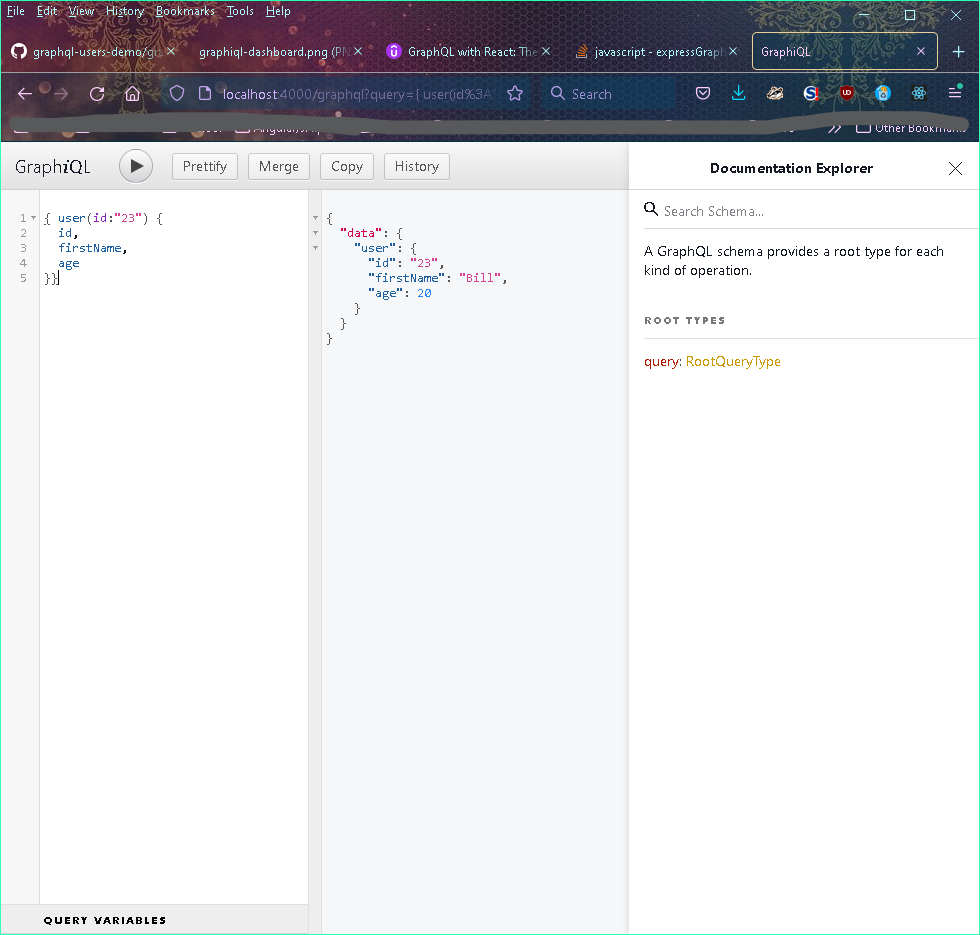Viewport: 980px width, 935px height.
Task: Click the firstName field in the query editor
Action: (x=89, y=248)
